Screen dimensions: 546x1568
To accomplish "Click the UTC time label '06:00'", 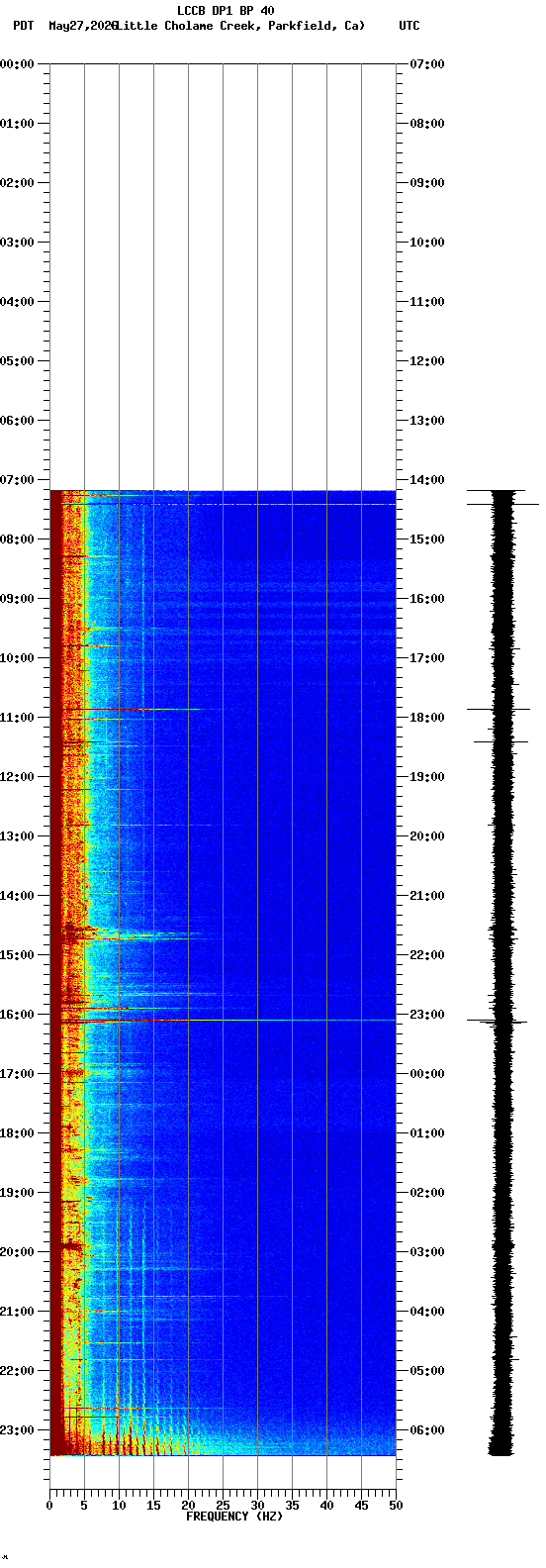I will pos(427,1430).
